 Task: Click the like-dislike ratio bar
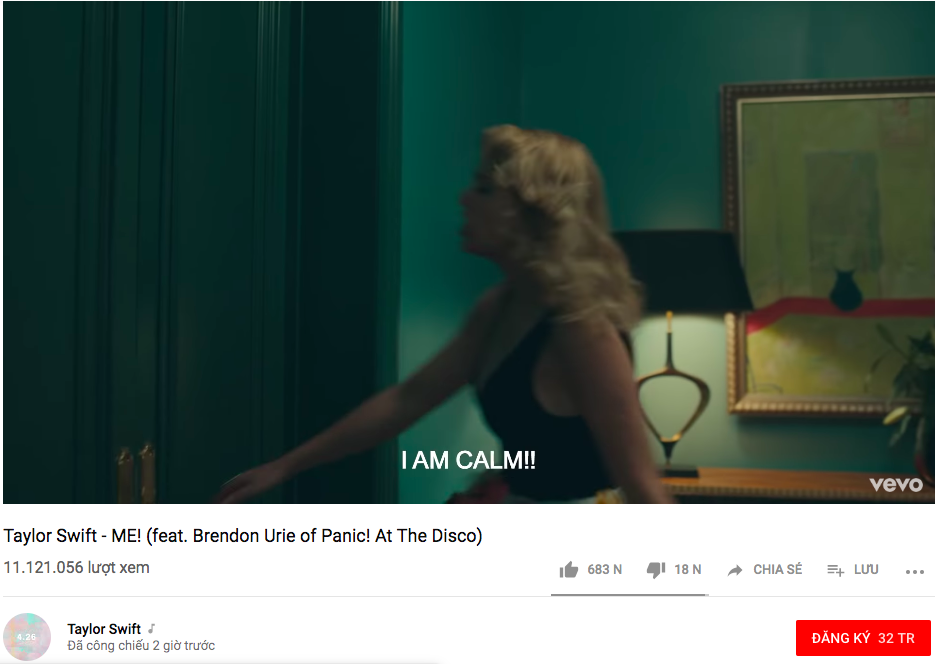coord(629,595)
